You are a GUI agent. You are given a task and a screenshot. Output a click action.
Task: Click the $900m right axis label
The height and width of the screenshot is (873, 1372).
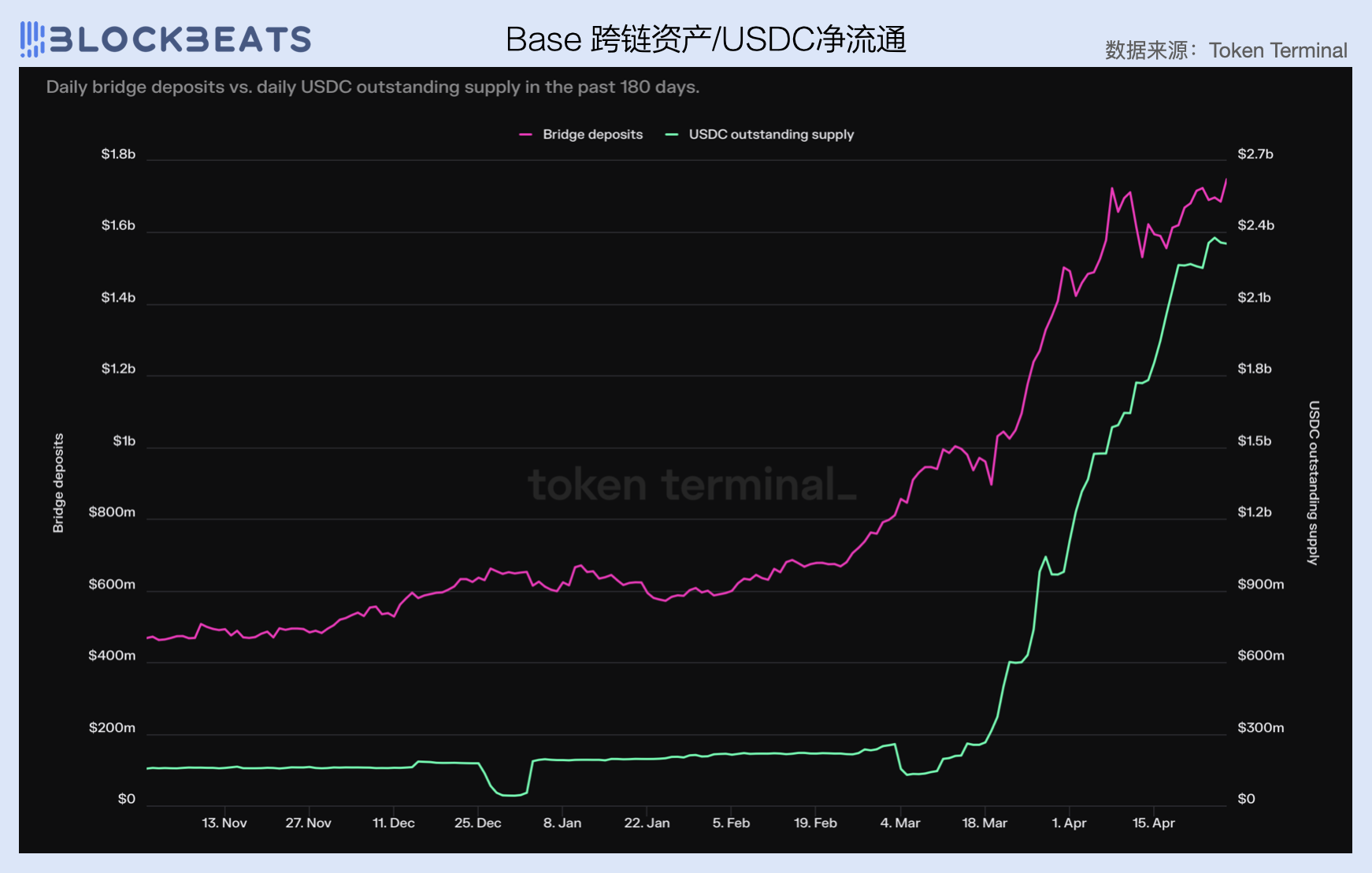1260,585
